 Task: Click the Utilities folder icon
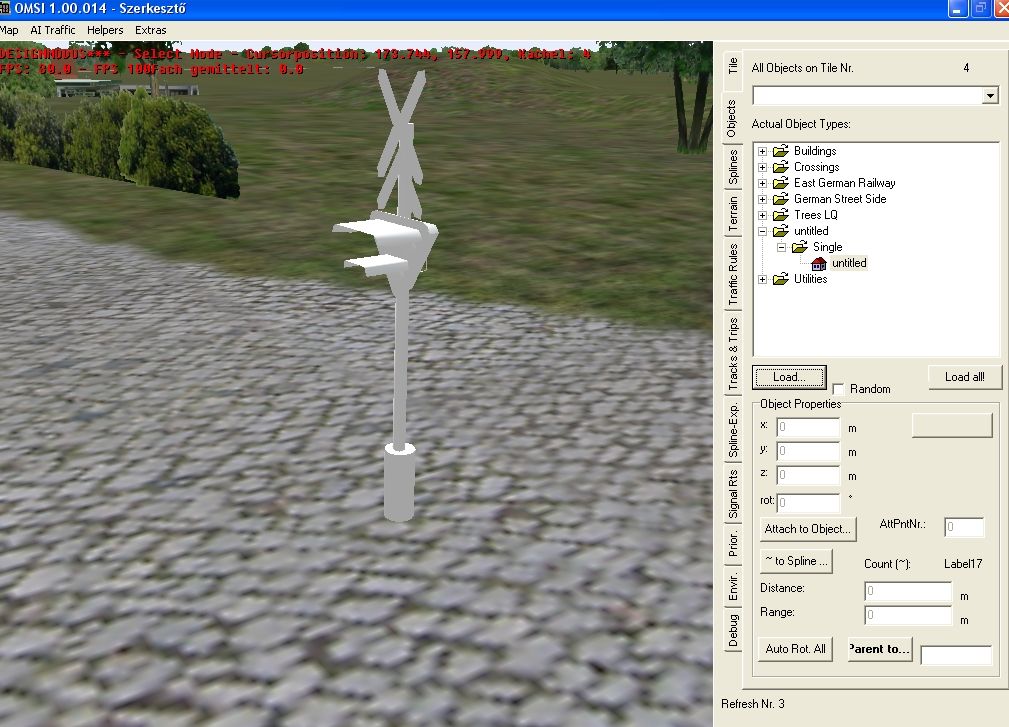pos(781,279)
